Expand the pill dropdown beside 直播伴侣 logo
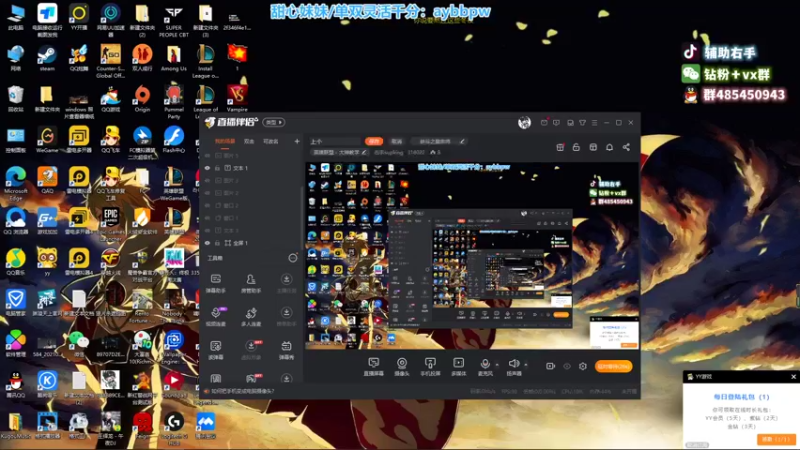800x450 pixels. pyautogui.click(x=274, y=122)
